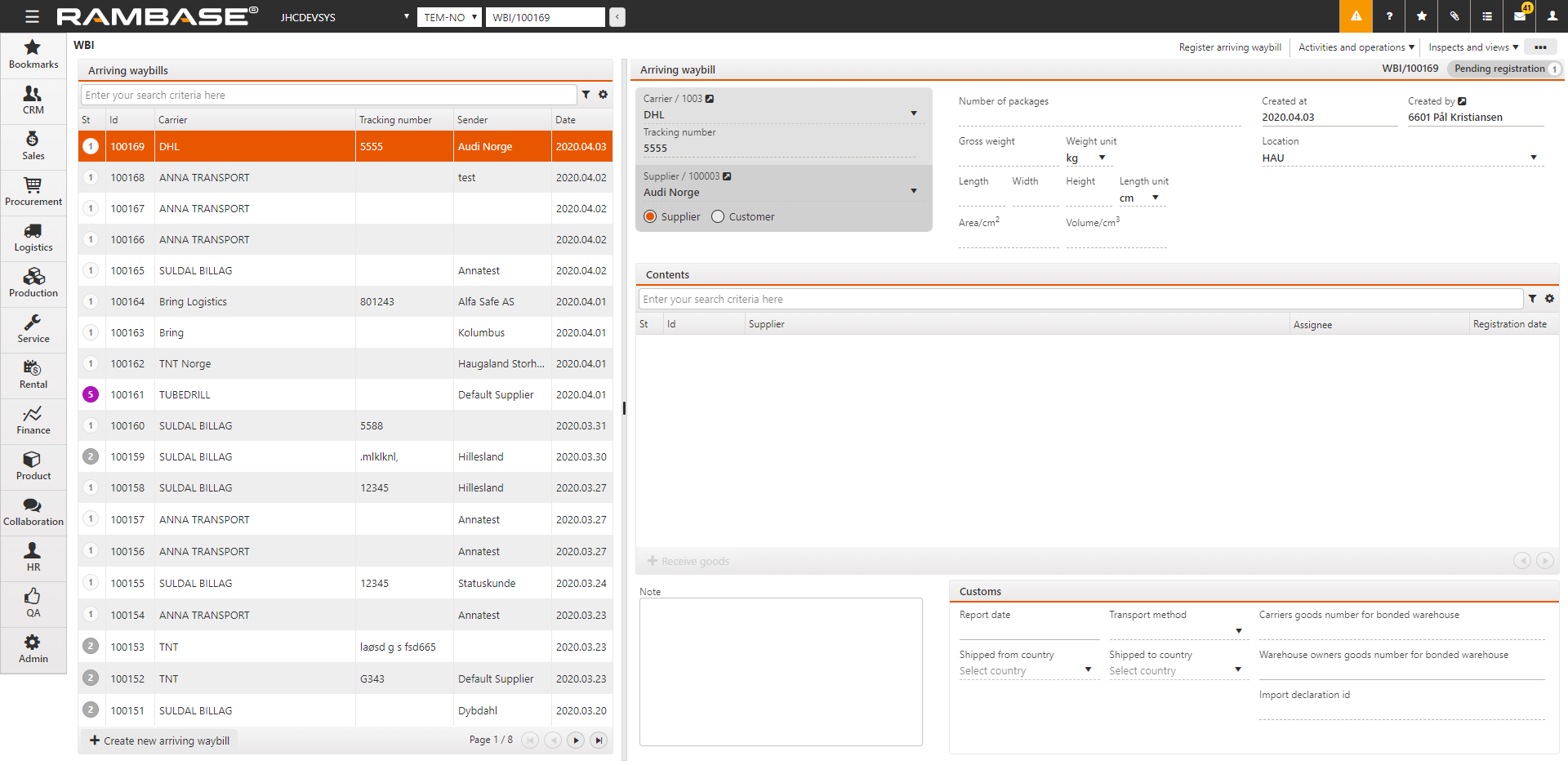This screenshot has width=1568, height=765.
Task: Click the filter icon in Contents search
Action: (x=1532, y=299)
